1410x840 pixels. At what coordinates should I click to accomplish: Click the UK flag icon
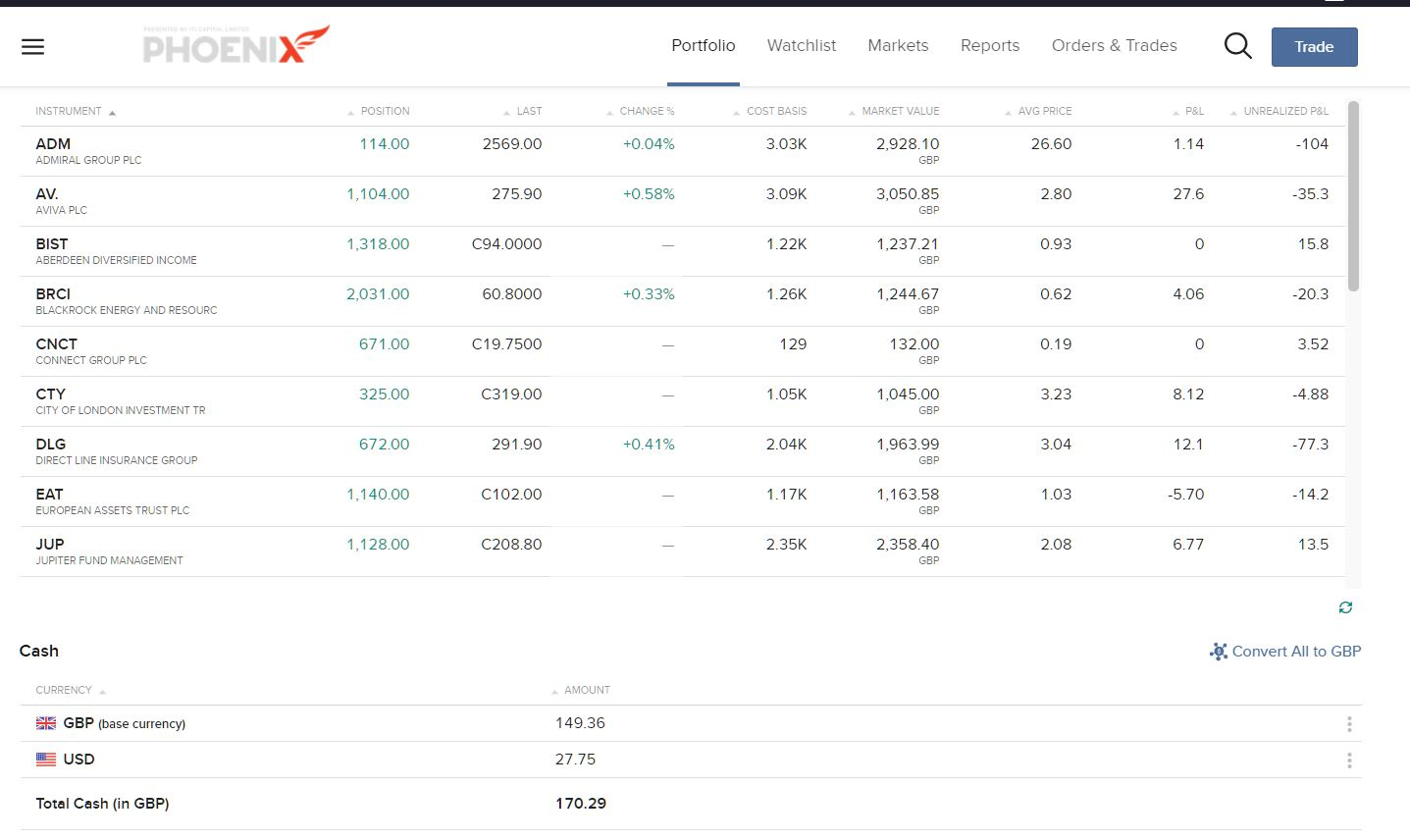46,723
